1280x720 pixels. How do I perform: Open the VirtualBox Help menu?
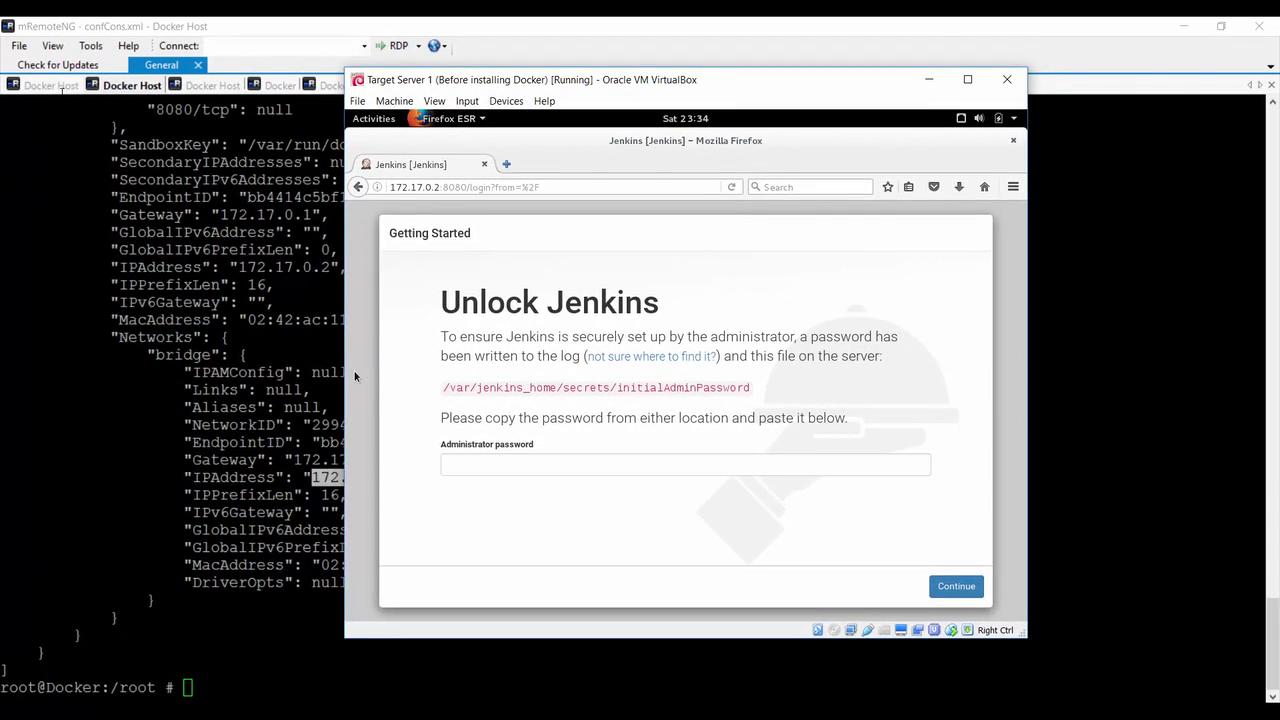[x=544, y=101]
